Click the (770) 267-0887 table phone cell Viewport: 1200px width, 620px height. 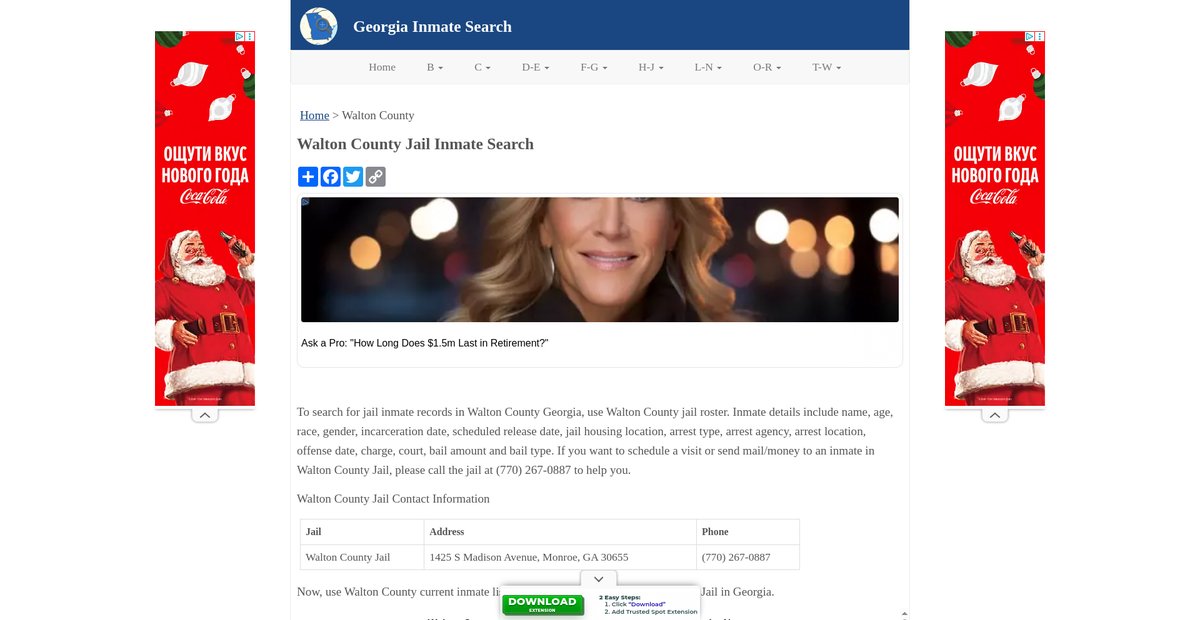748,557
